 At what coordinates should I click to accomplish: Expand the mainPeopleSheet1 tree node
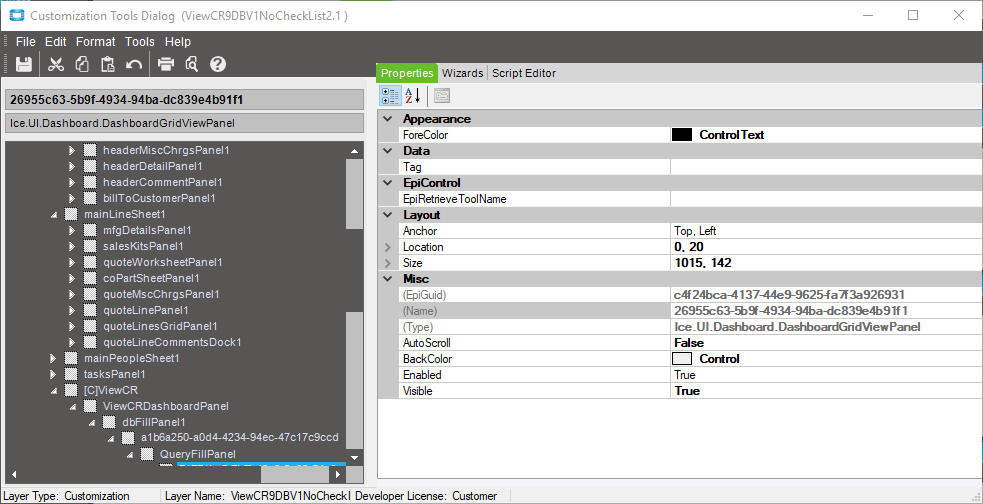(54, 358)
